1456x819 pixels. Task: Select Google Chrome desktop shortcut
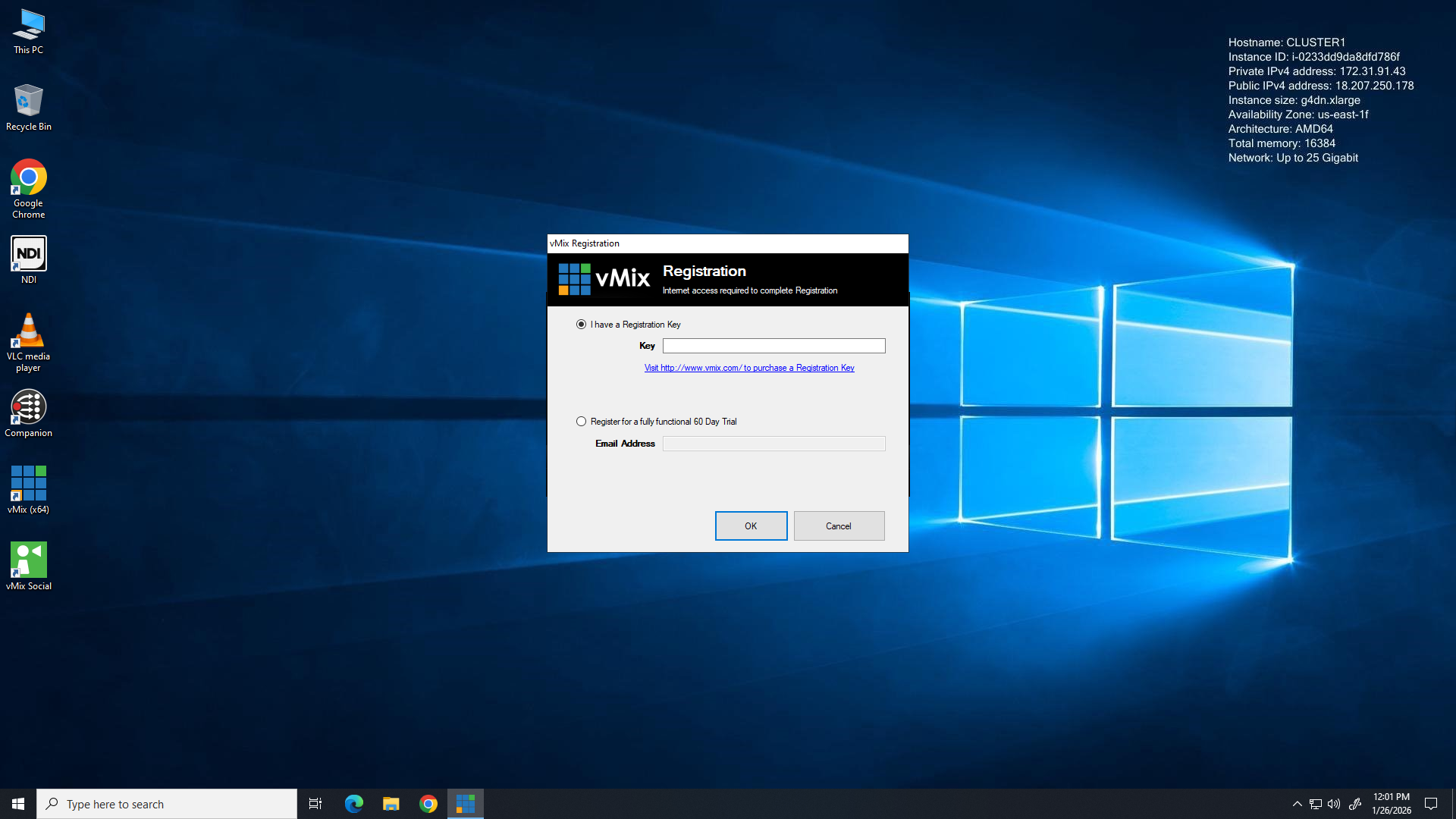pos(29,189)
